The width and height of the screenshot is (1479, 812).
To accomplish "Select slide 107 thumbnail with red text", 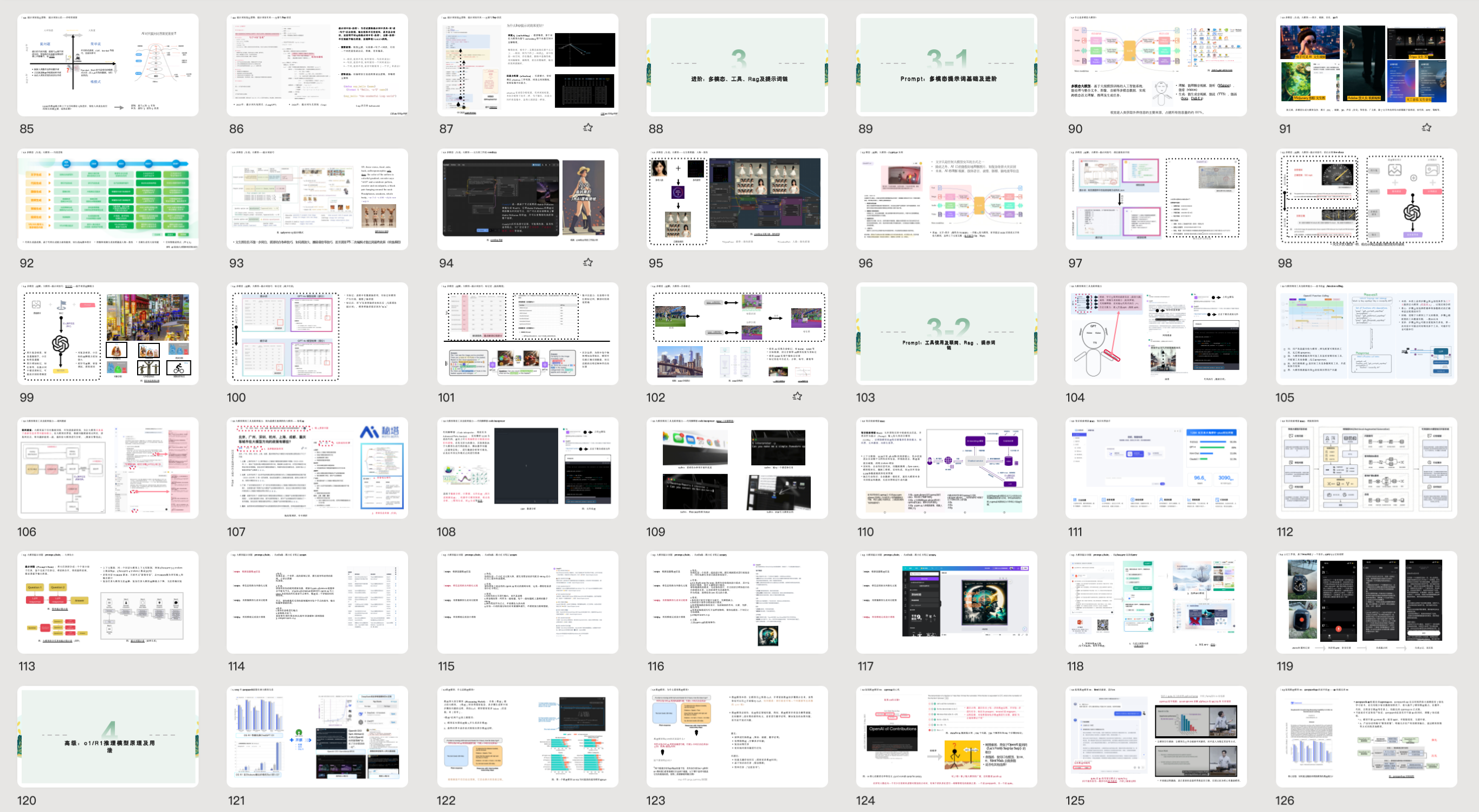I will [x=317, y=467].
